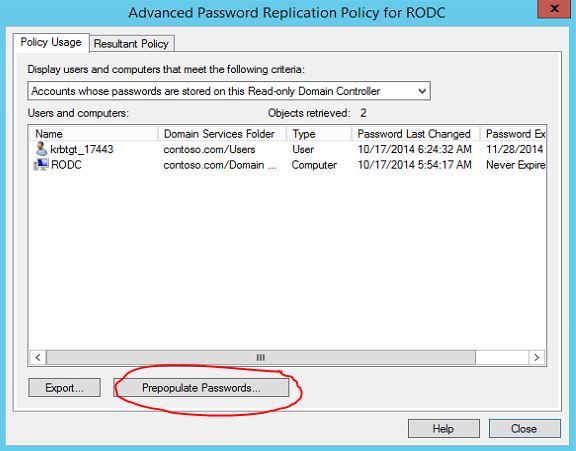Select the Policy Usage tab
576x451 pixels.
coord(51,42)
